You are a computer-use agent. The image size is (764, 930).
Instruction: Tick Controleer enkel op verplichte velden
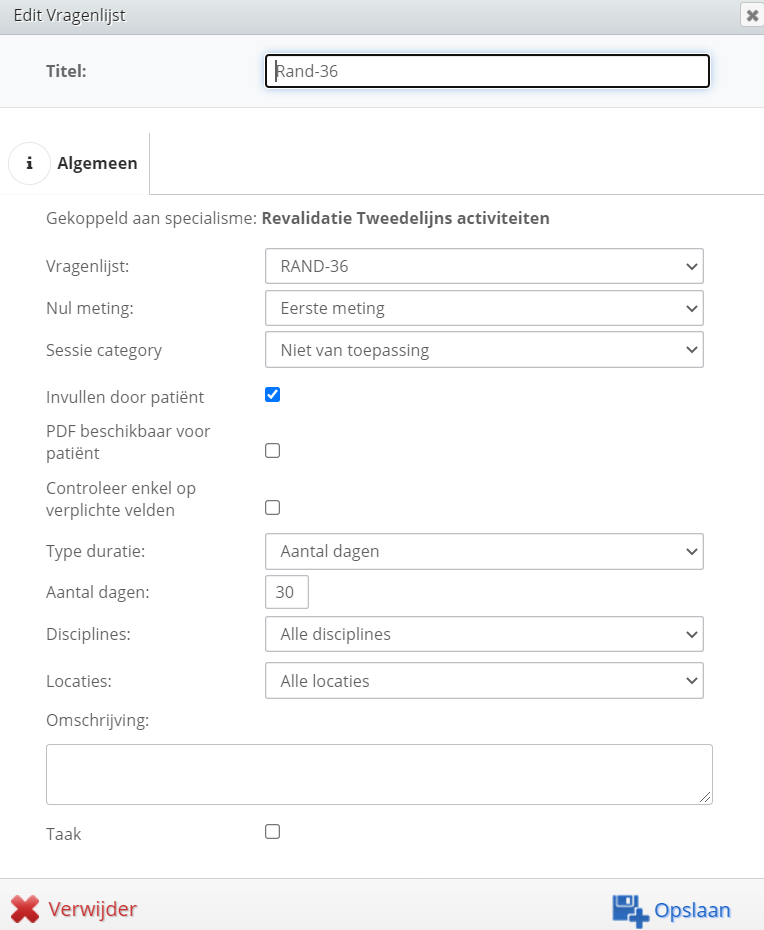click(272, 508)
